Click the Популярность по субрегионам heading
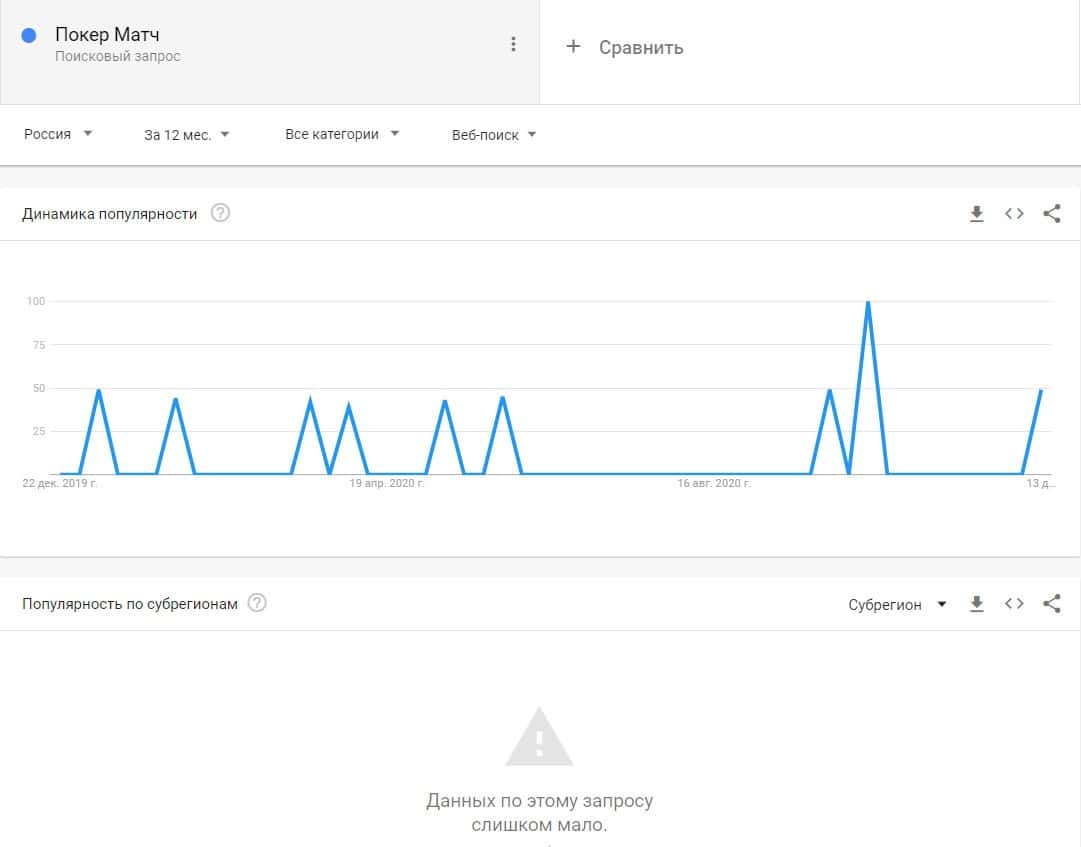This screenshot has width=1081, height=847. [x=130, y=604]
